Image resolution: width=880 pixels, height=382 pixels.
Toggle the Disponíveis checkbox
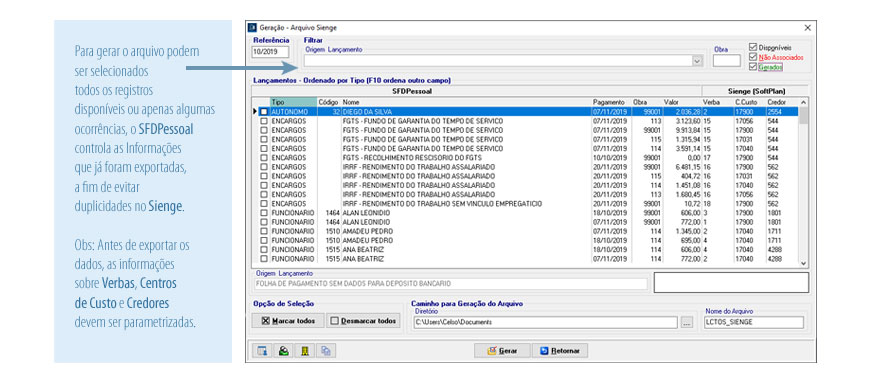[753, 48]
